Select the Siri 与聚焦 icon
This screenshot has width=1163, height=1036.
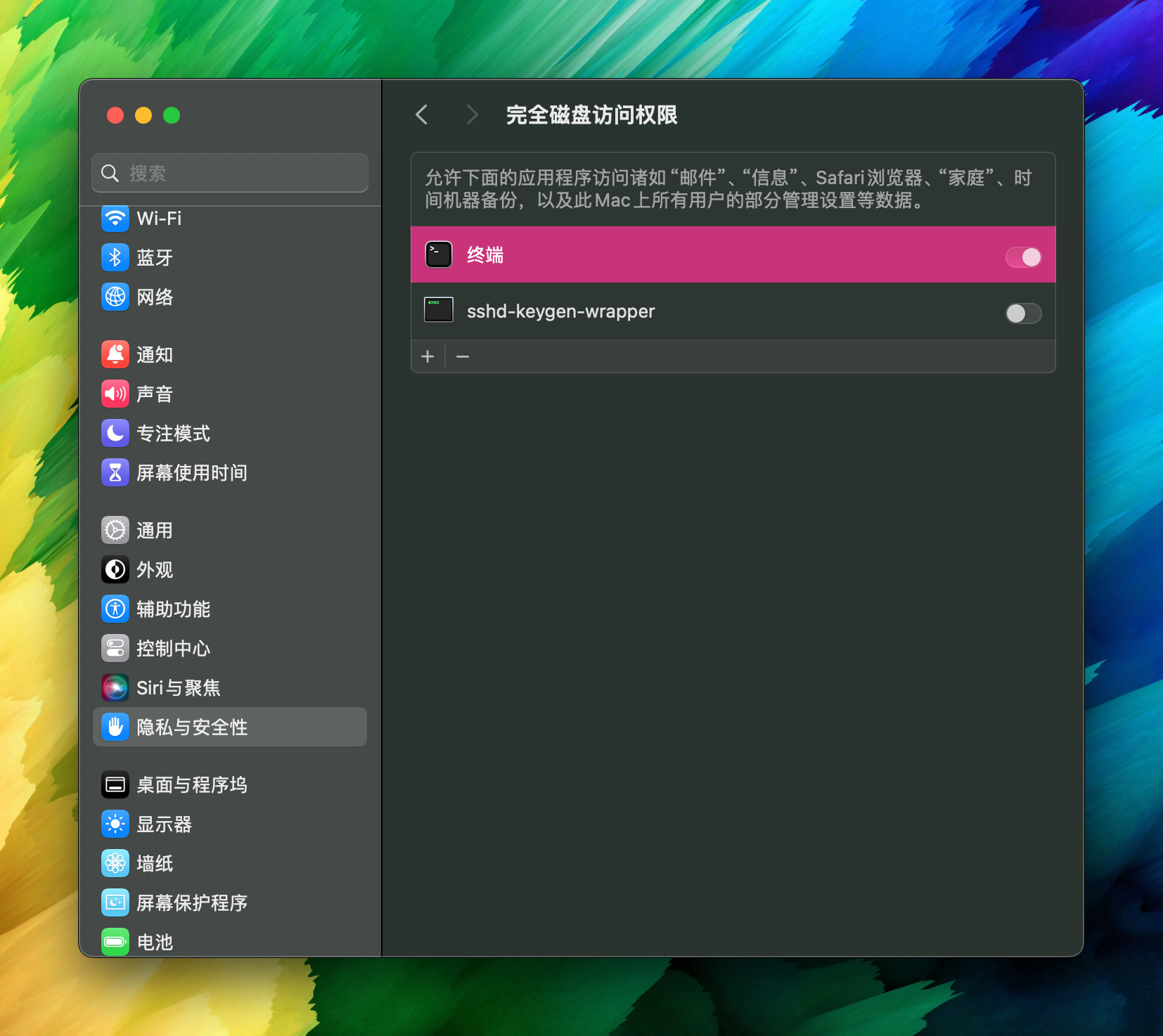point(115,687)
